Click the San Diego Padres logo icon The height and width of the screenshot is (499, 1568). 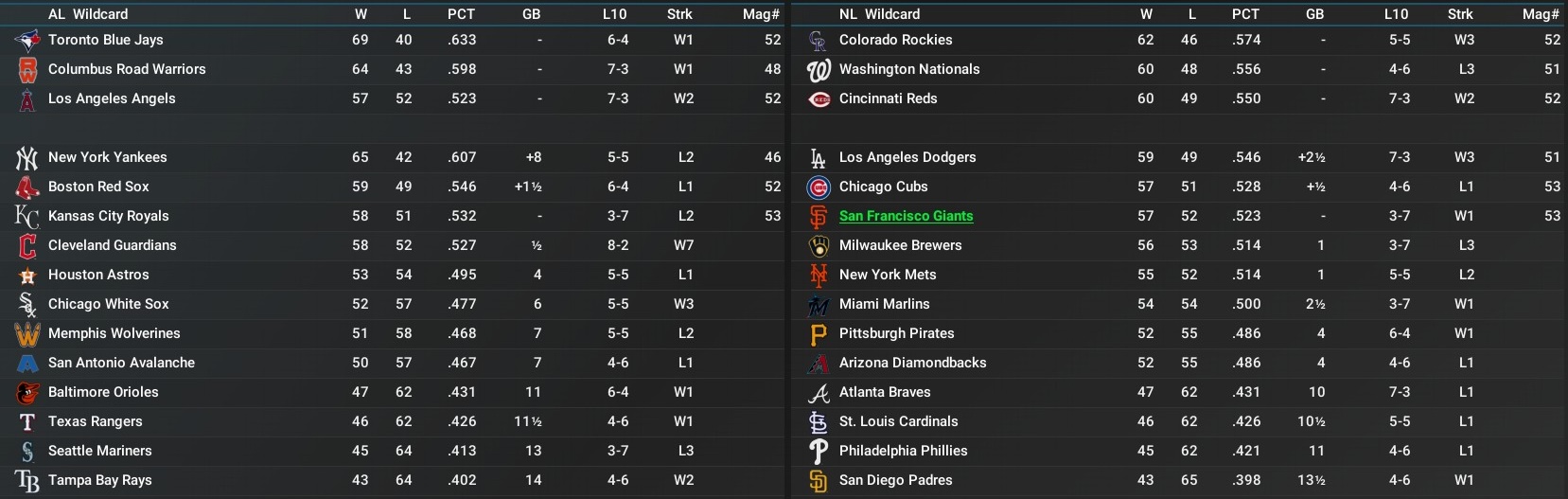click(x=819, y=480)
